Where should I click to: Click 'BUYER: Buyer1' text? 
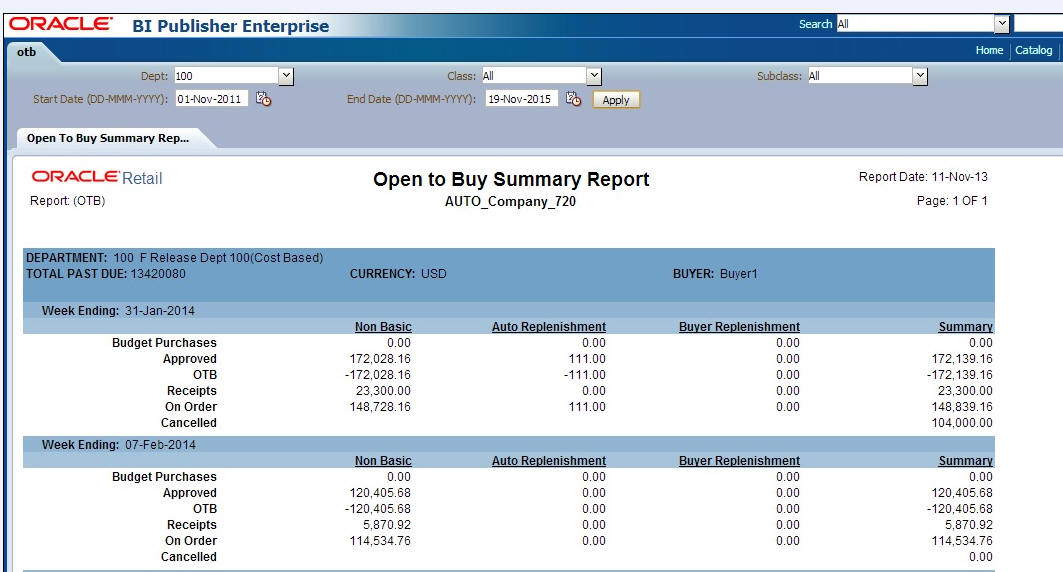715,274
